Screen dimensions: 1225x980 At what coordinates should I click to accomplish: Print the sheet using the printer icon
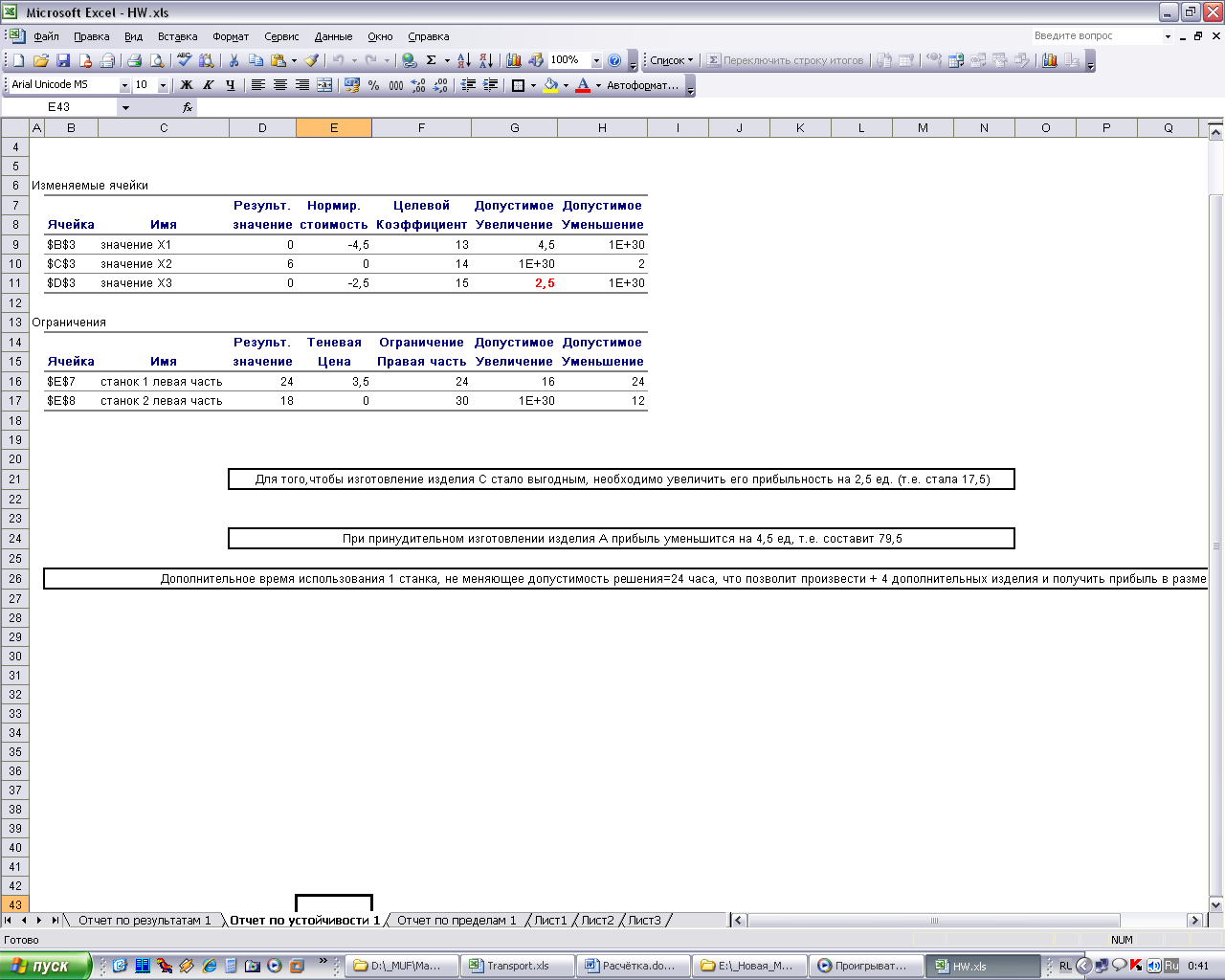134,60
